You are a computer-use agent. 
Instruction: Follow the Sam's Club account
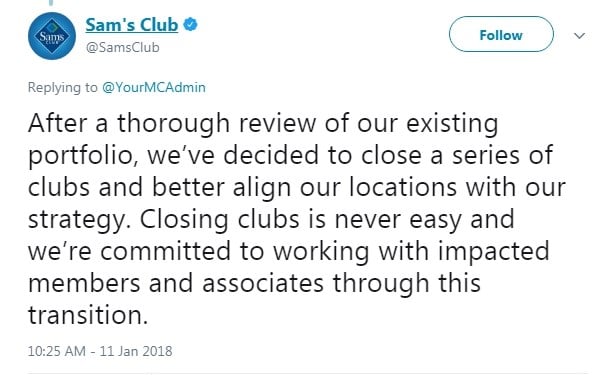(x=501, y=35)
